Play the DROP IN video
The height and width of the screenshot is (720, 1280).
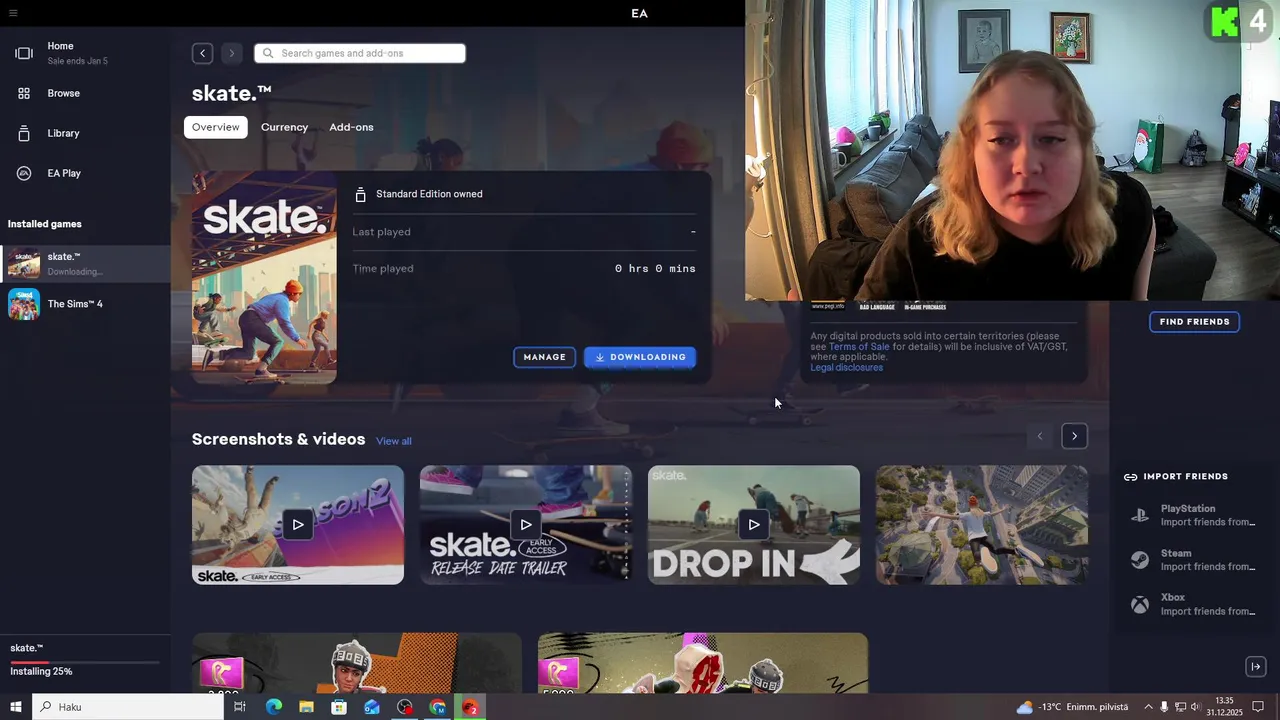[x=754, y=525]
